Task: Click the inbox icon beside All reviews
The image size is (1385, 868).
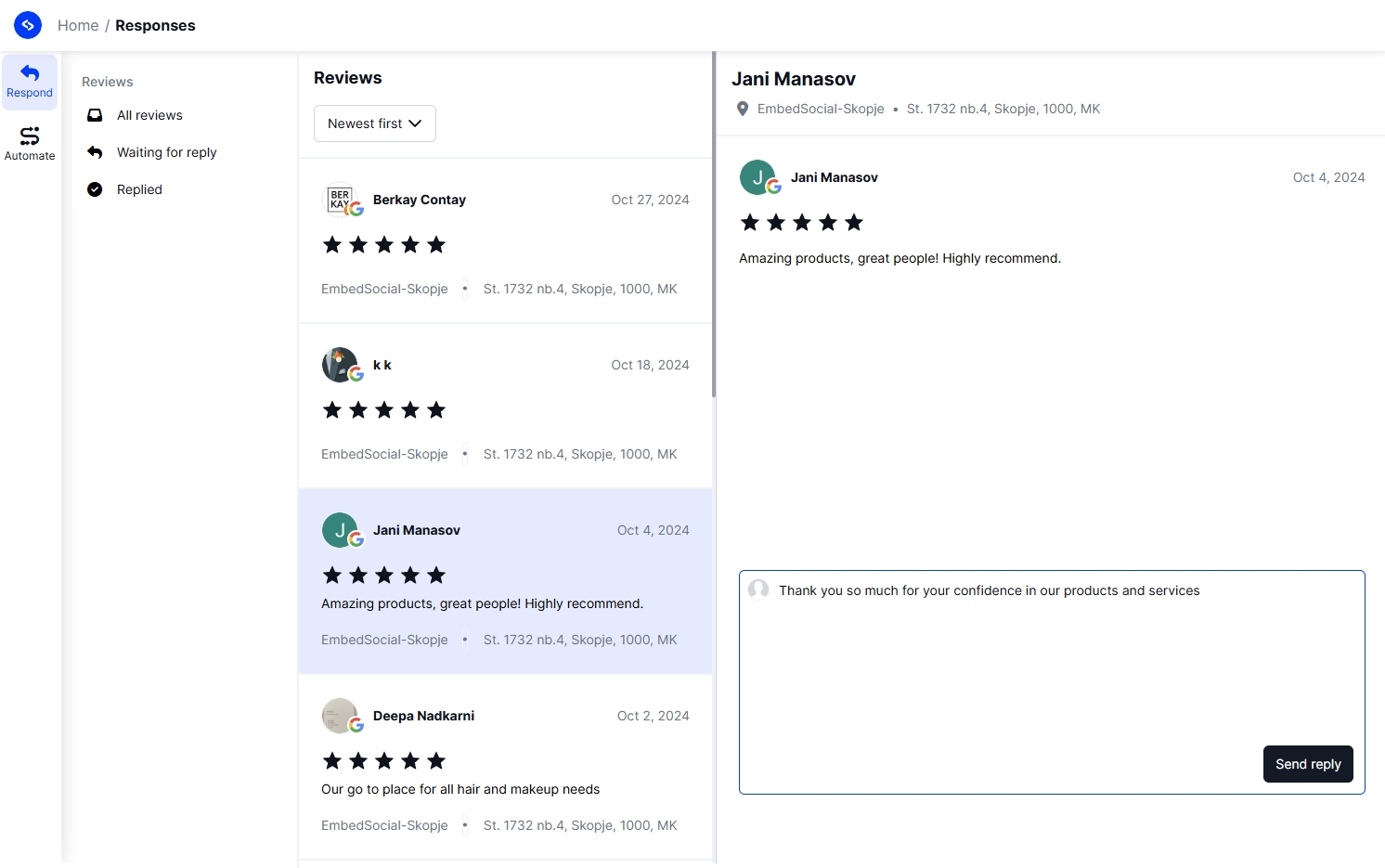Action: (95, 114)
